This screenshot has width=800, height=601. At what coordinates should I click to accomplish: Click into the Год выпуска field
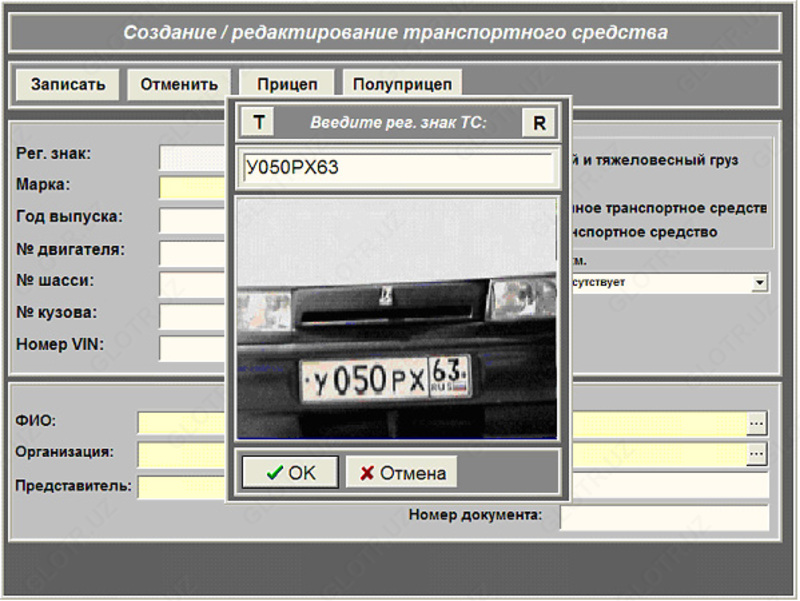[192, 217]
